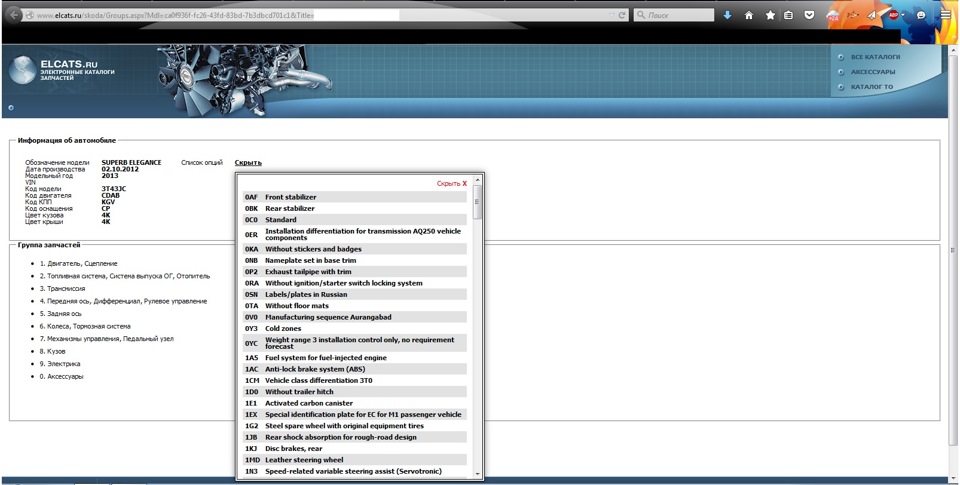The height and width of the screenshot is (485, 960).
Task: Open group 4. Передняя ось, Дифференциал
Action: click(x=123, y=301)
